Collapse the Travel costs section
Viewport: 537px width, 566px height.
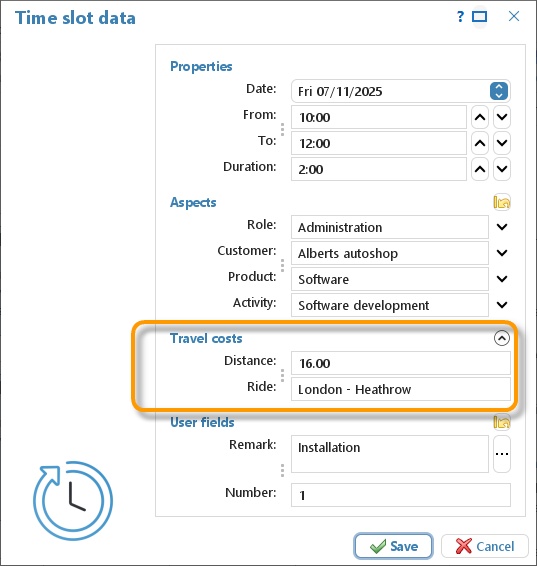(502, 338)
